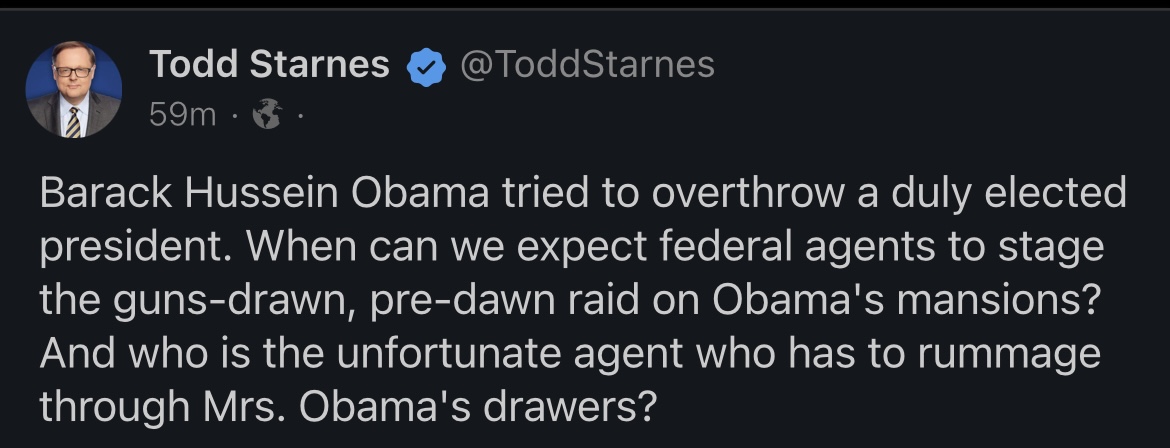Image resolution: width=1170 pixels, height=448 pixels.
Task: Open the Todd Starnes display name
Action: click(x=269, y=65)
